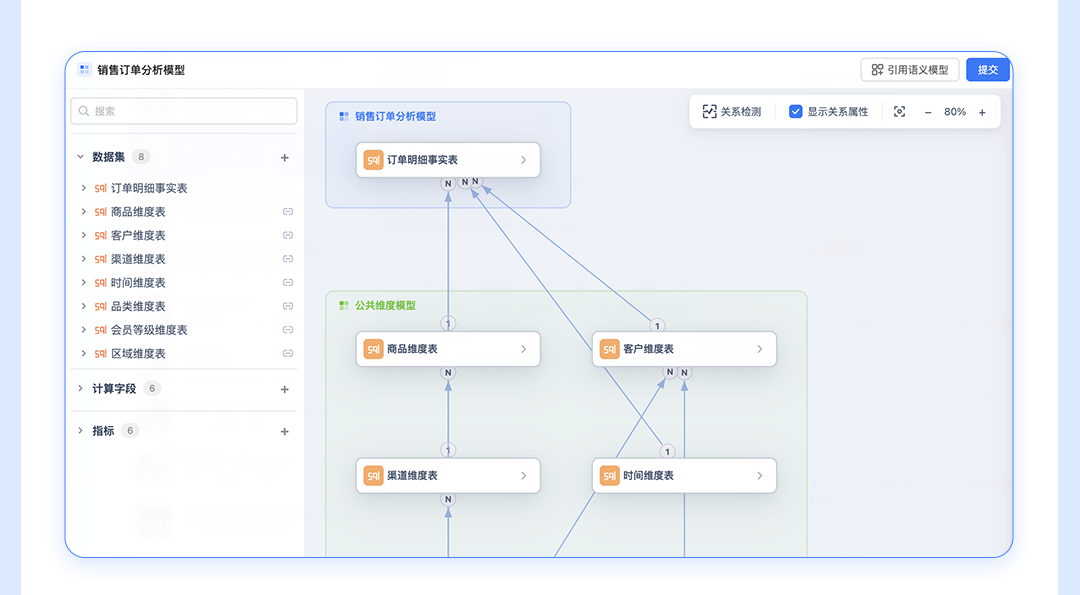Open the 订单明细事实表 node on canvas
Image resolution: width=1080 pixels, height=595 pixels.
click(x=448, y=160)
